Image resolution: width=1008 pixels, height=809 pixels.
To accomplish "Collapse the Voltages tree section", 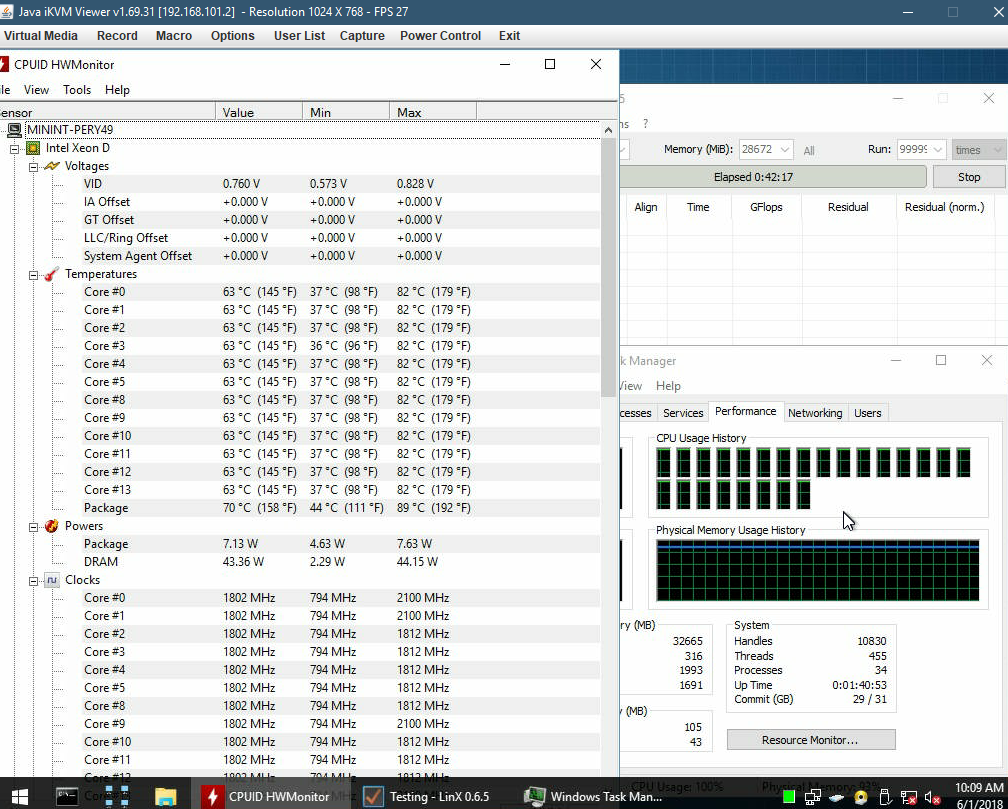I will tap(33, 167).
